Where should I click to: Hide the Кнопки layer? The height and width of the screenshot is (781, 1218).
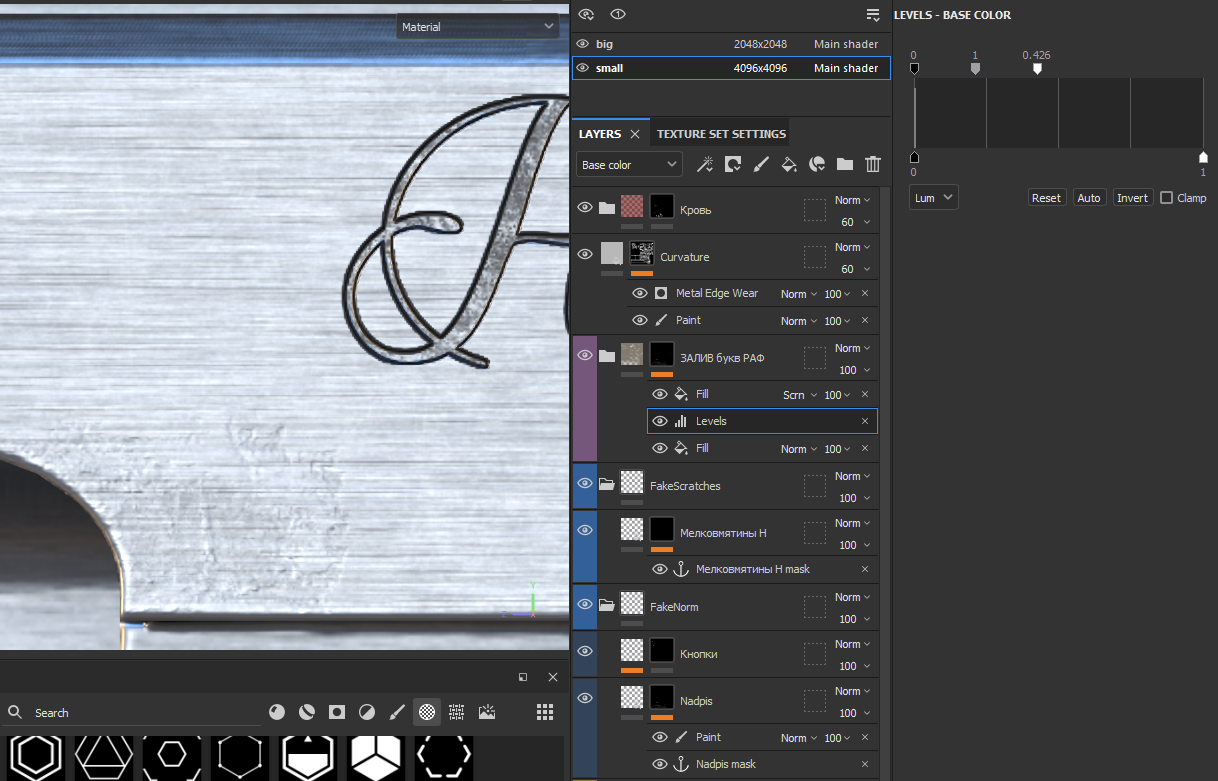pyautogui.click(x=585, y=651)
